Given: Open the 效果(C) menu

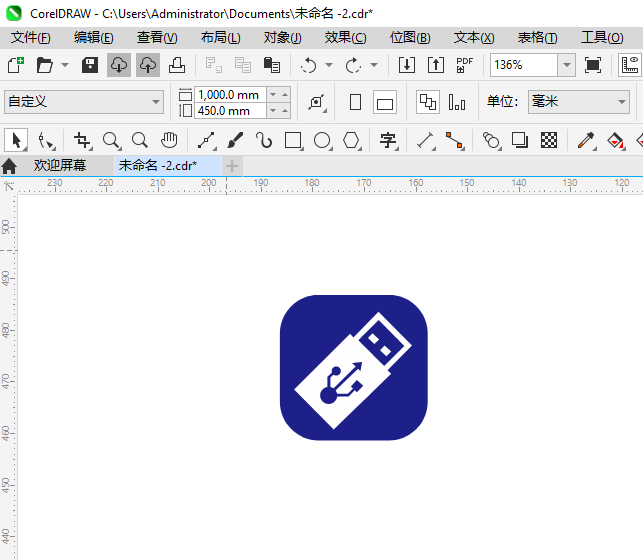Looking at the screenshot, I should [x=345, y=38].
